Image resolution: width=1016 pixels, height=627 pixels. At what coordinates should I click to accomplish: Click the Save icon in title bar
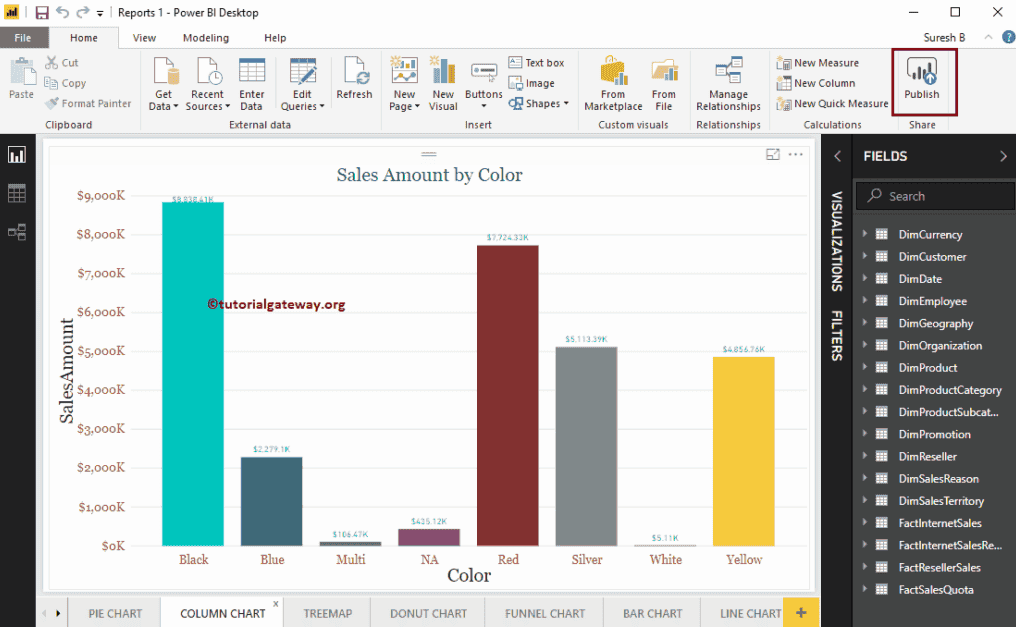point(41,12)
